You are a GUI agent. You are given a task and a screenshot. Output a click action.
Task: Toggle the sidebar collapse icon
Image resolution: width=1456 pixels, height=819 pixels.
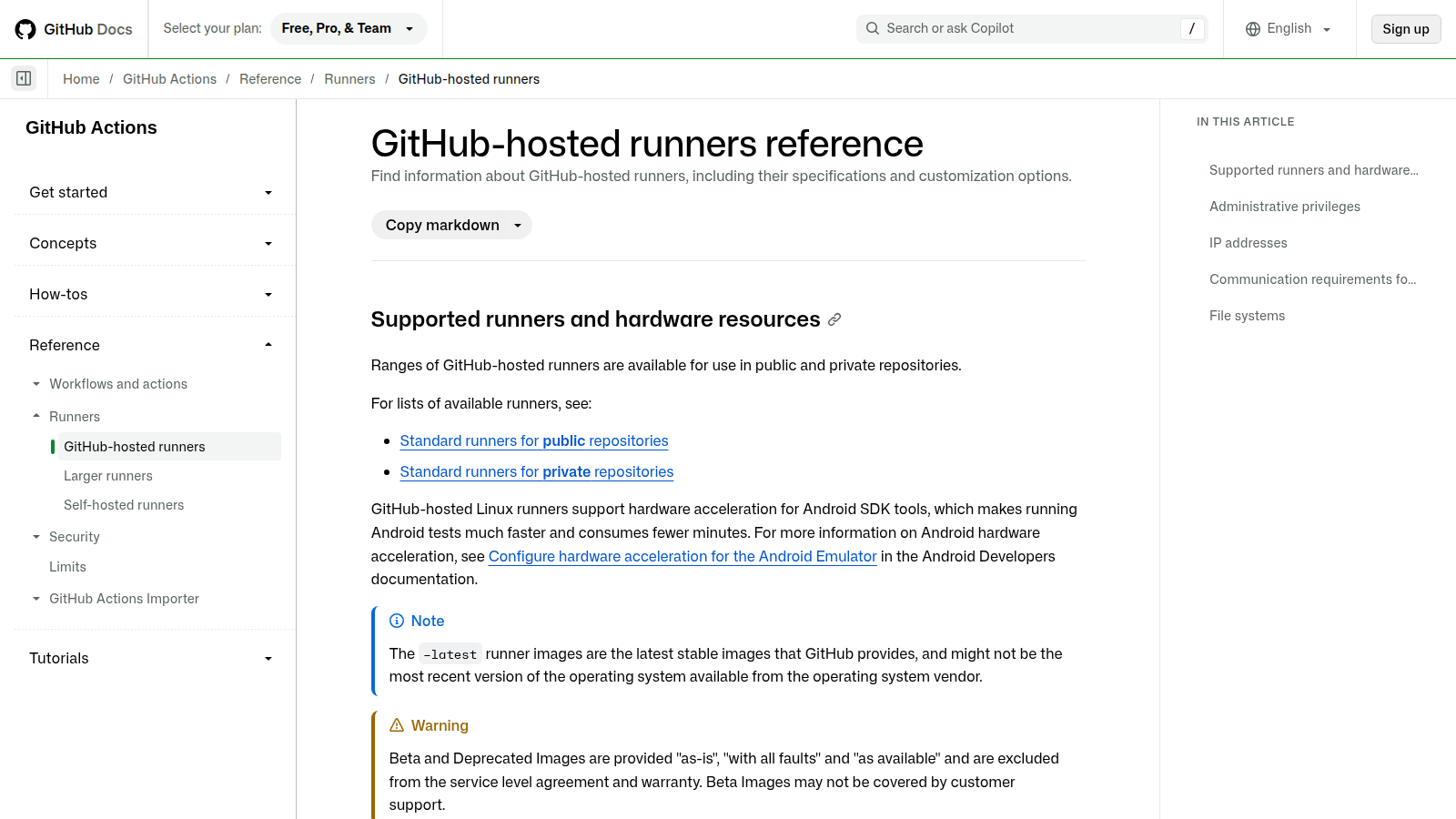pos(24,78)
